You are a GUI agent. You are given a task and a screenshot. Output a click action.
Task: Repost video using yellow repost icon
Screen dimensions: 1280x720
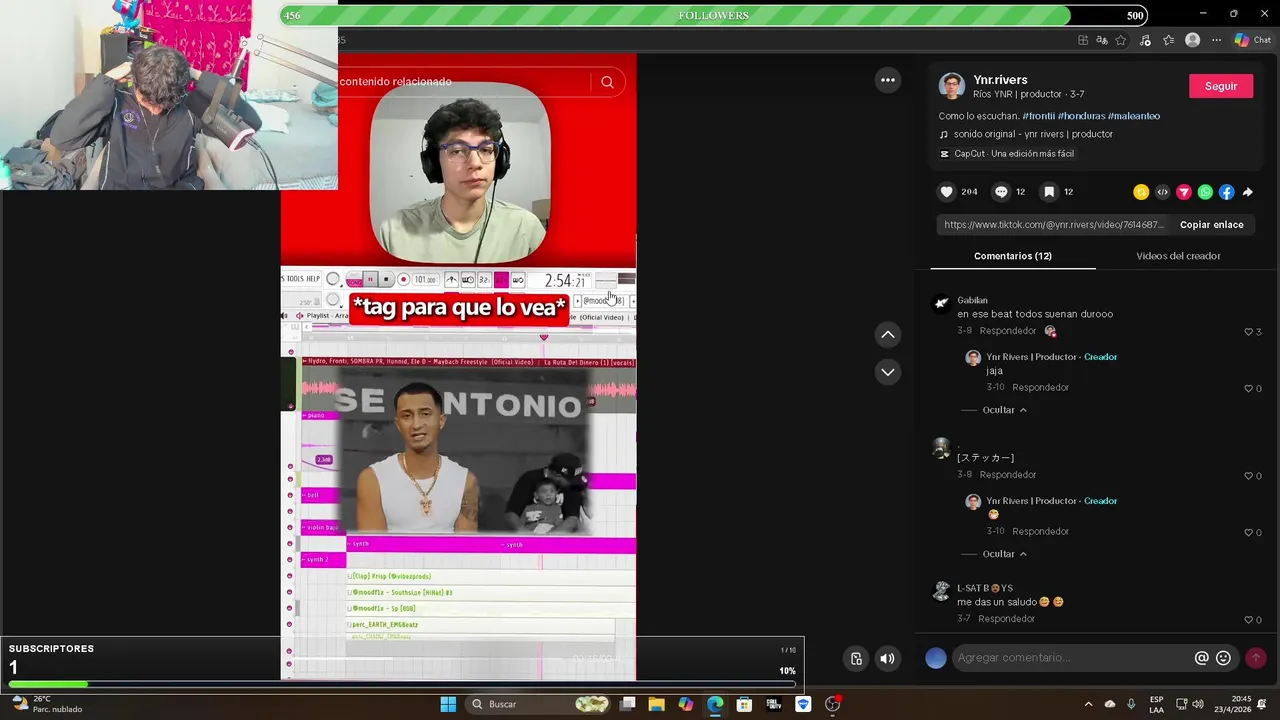[1141, 192]
